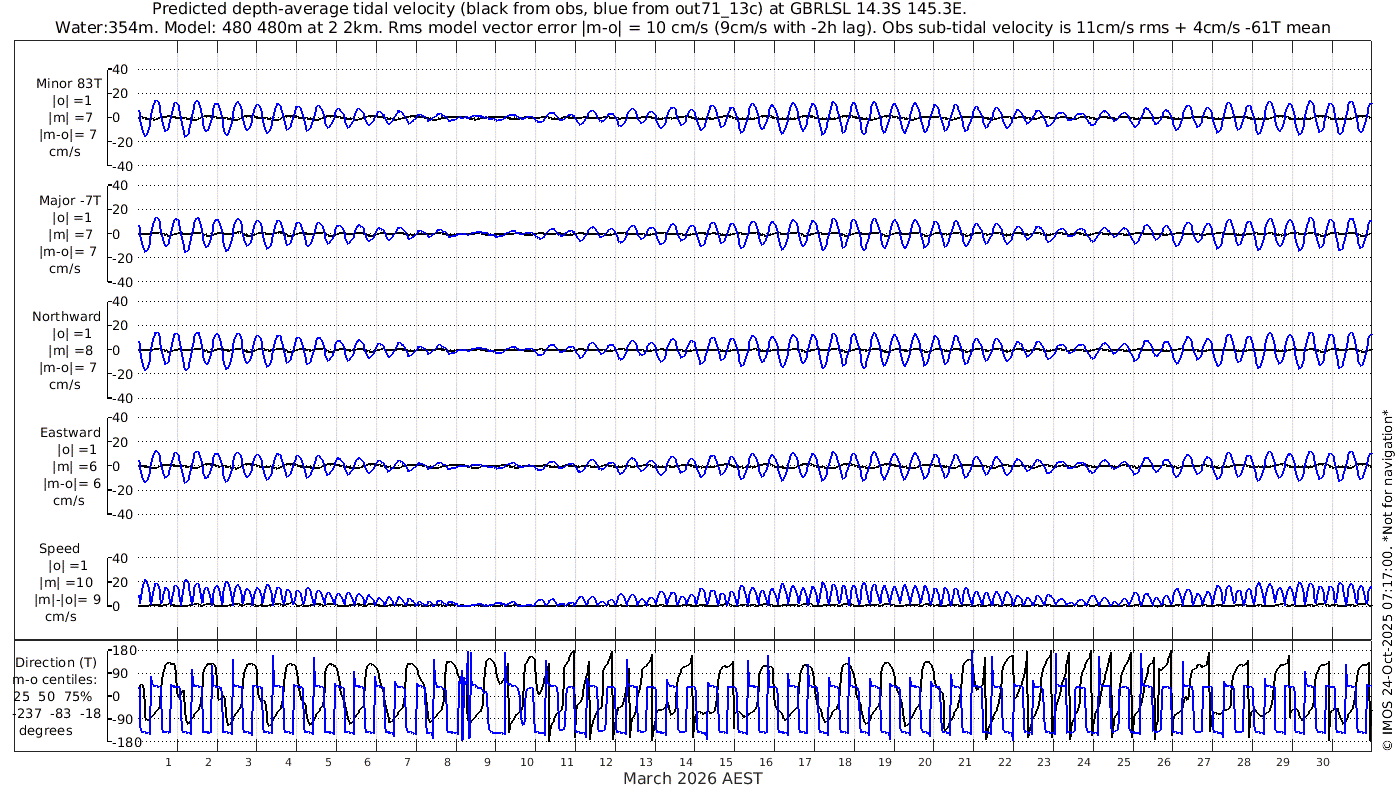Select the "Eastward" panel label
Image resolution: width=1400 pixels, height=800 pixels.
pos(70,433)
